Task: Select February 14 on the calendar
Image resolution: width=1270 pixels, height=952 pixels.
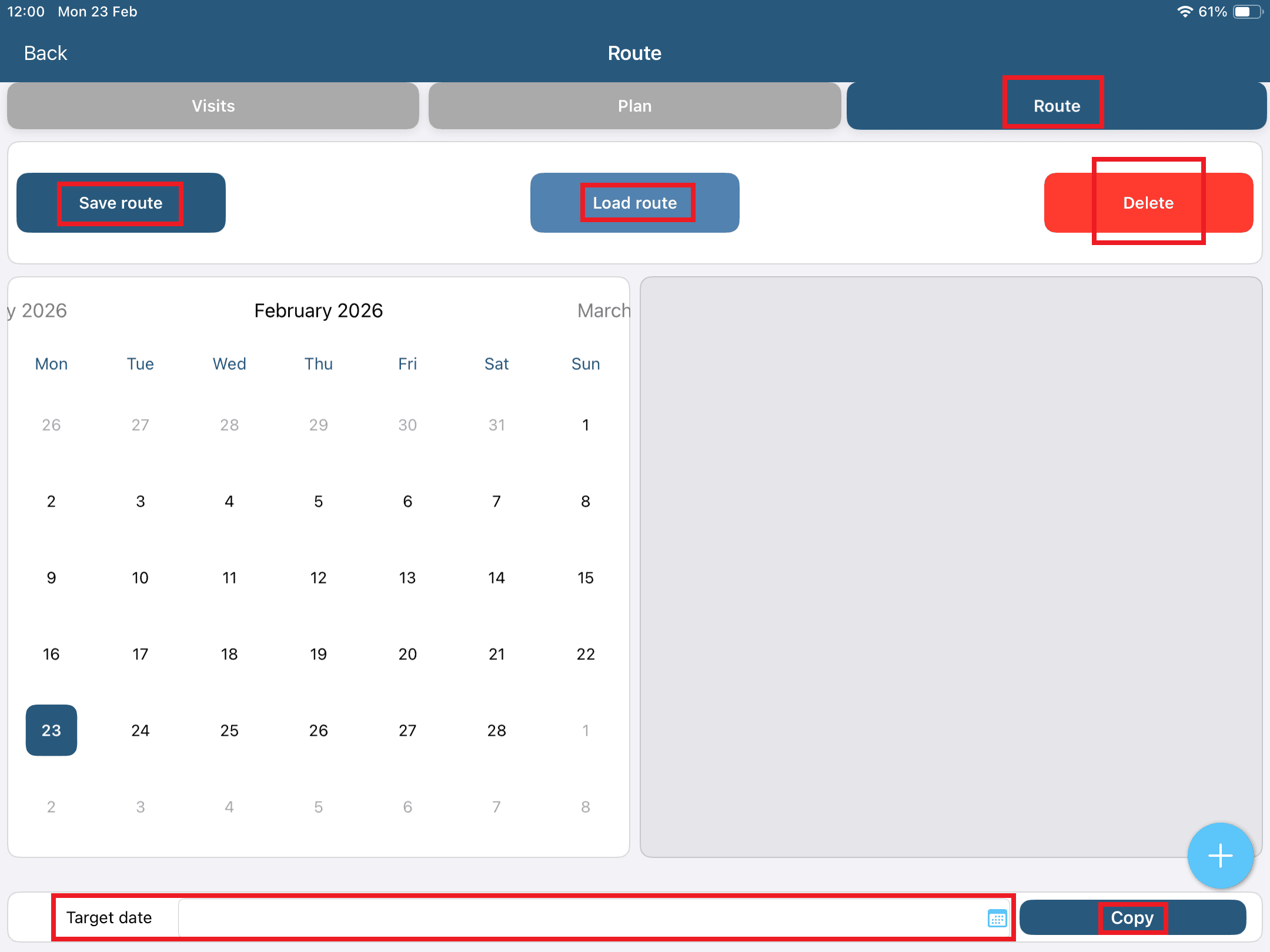Action: (x=496, y=578)
